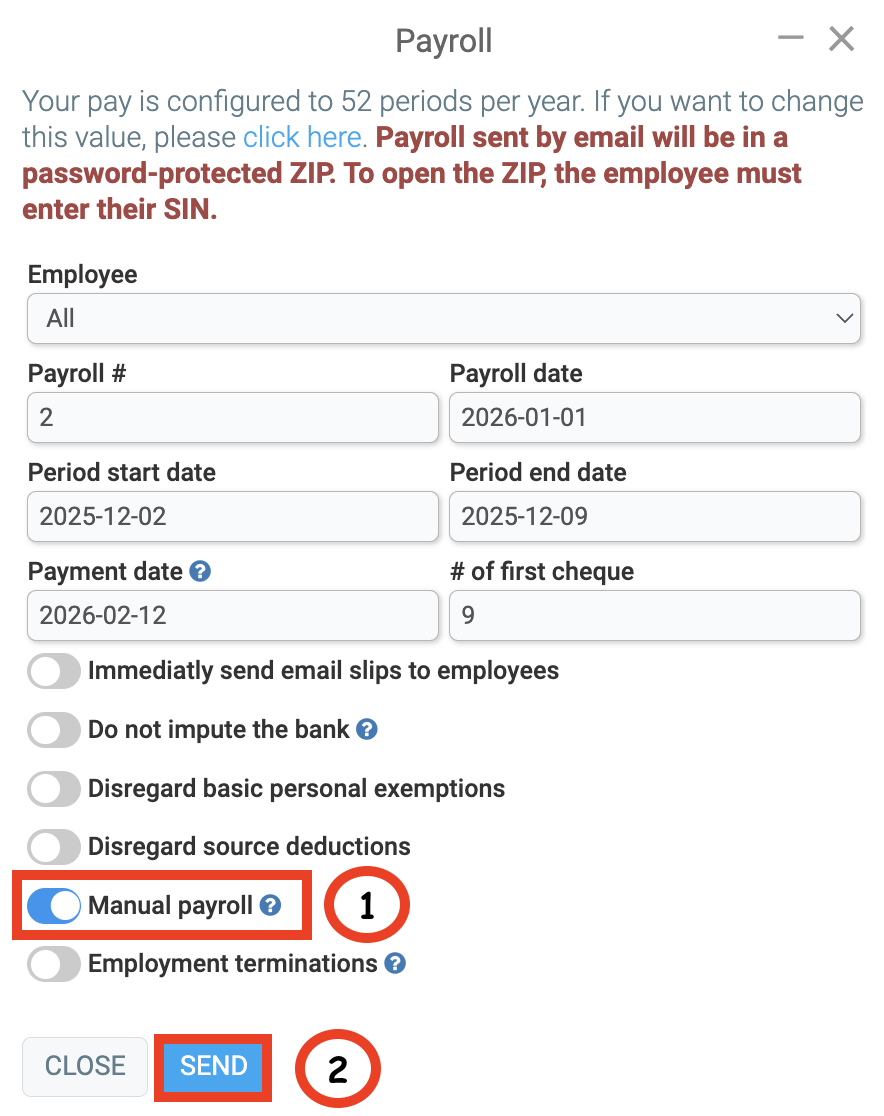Minimize the Payroll dialog
This screenshot has width=884, height=1116.
tap(790, 38)
